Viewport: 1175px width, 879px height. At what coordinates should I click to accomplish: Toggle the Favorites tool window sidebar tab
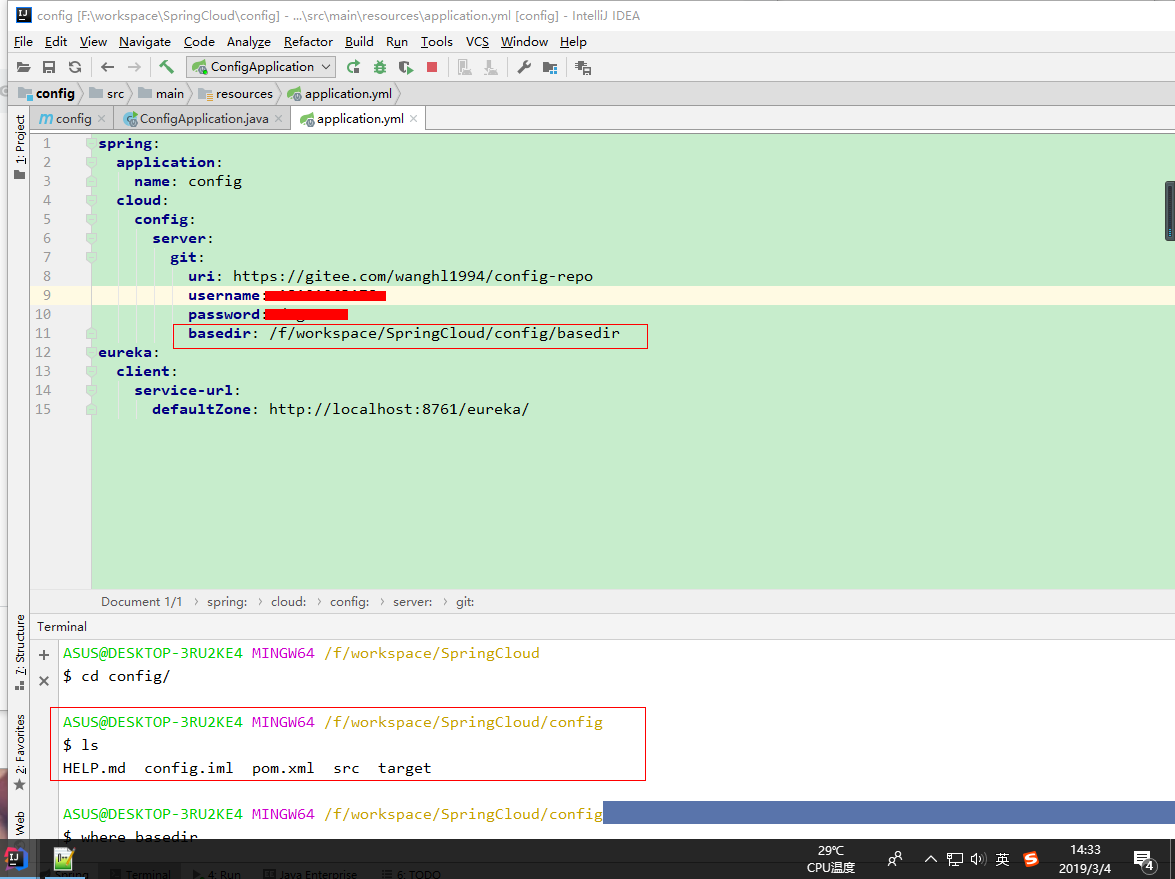click(20, 745)
